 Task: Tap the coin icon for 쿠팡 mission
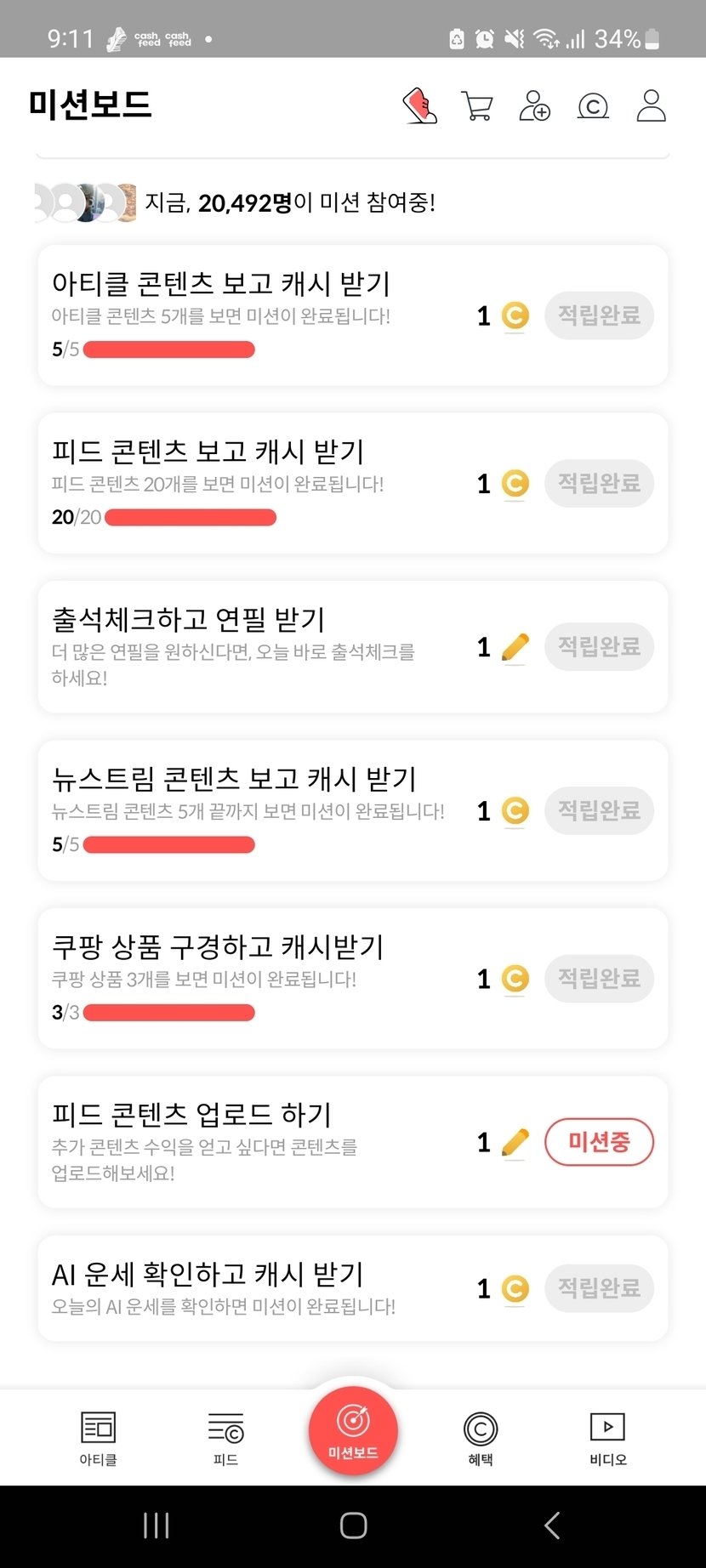click(x=515, y=979)
